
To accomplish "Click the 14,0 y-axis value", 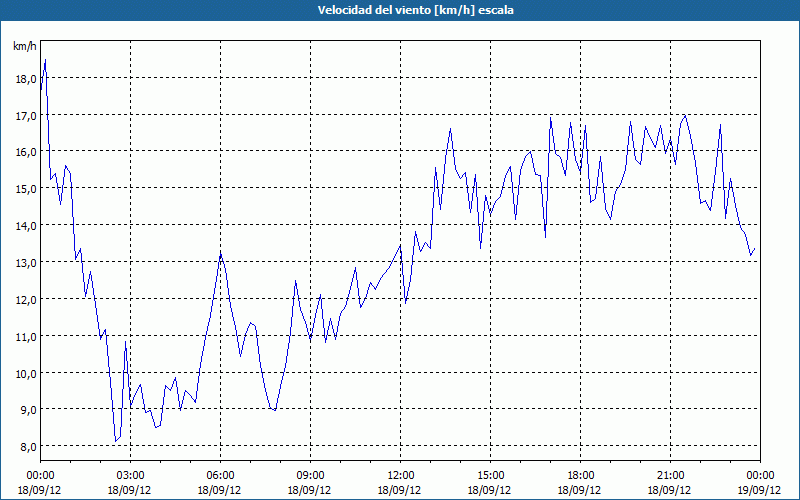I will tap(26, 226).
